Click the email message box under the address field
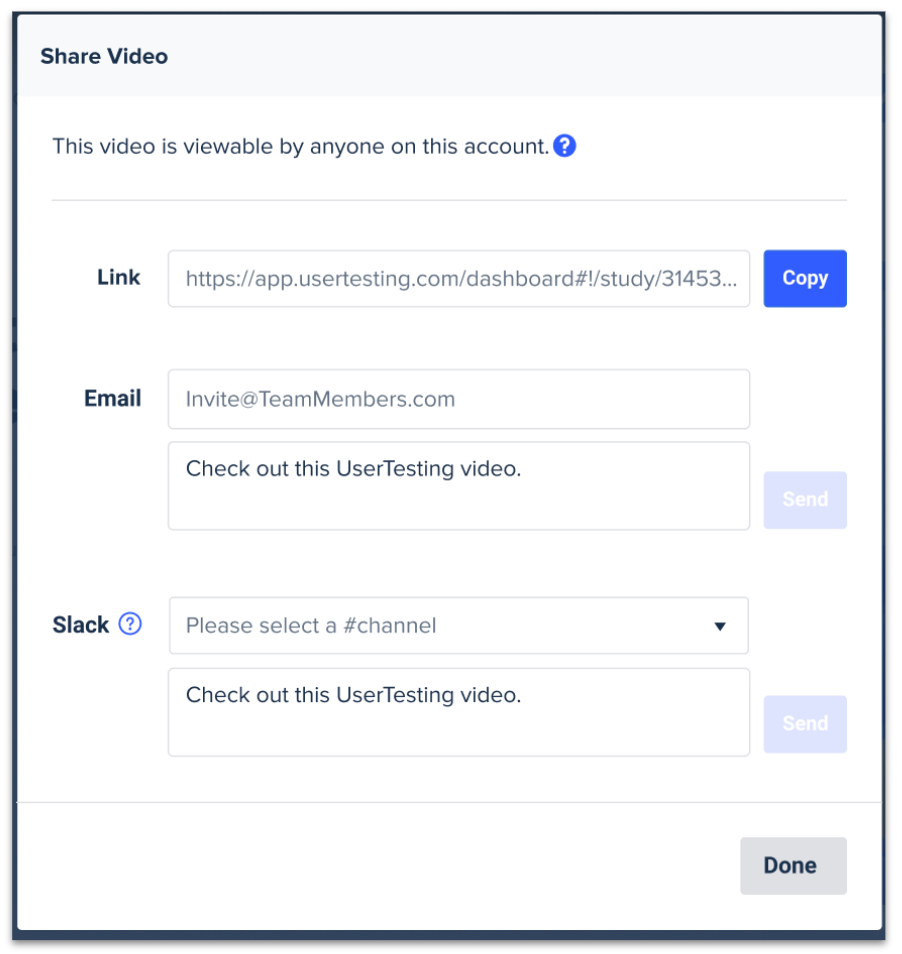Image resolution: width=902 pixels, height=954 pixels. coord(459,486)
